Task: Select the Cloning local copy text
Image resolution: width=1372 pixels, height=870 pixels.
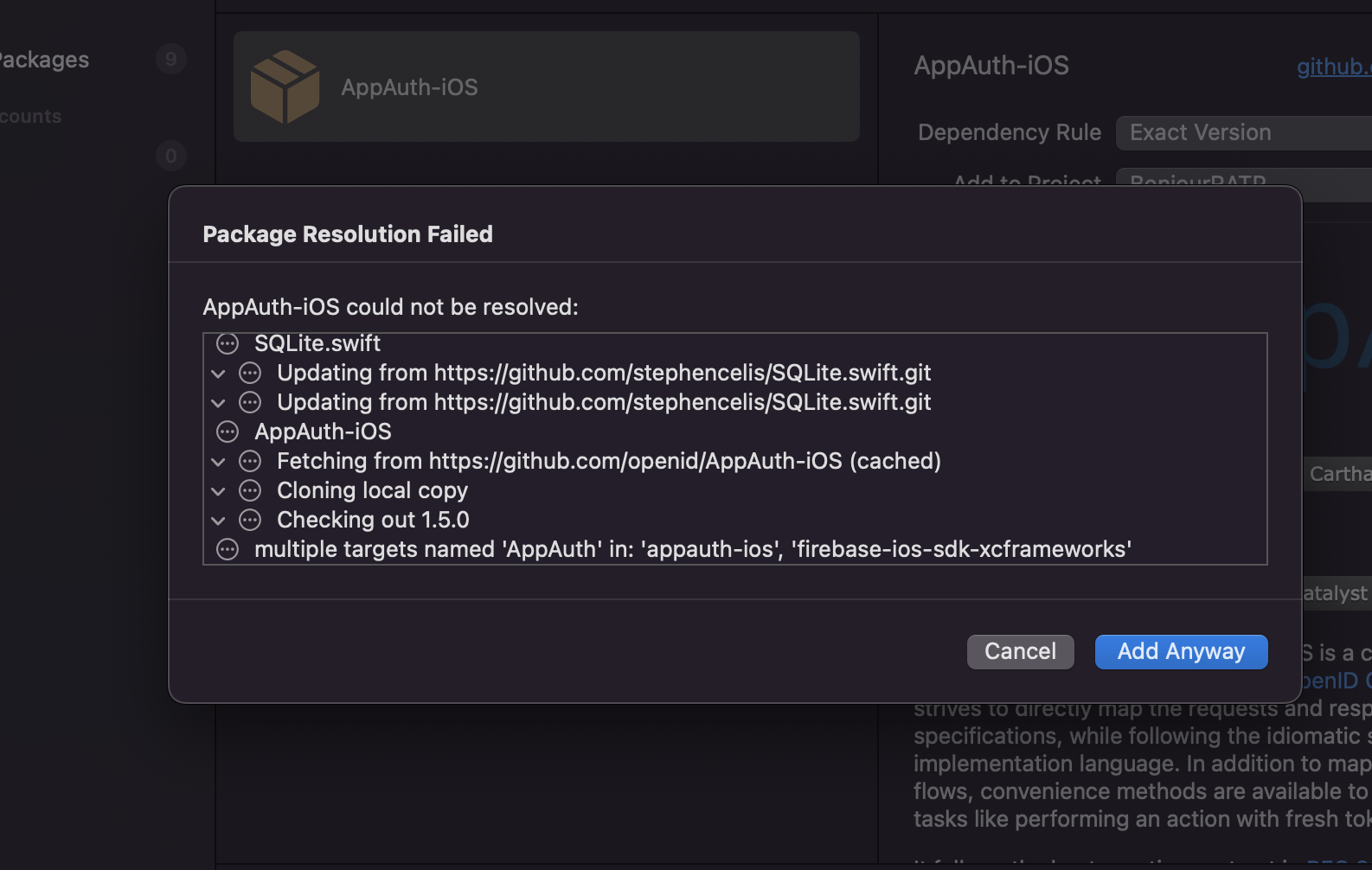Action: pos(372,490)
